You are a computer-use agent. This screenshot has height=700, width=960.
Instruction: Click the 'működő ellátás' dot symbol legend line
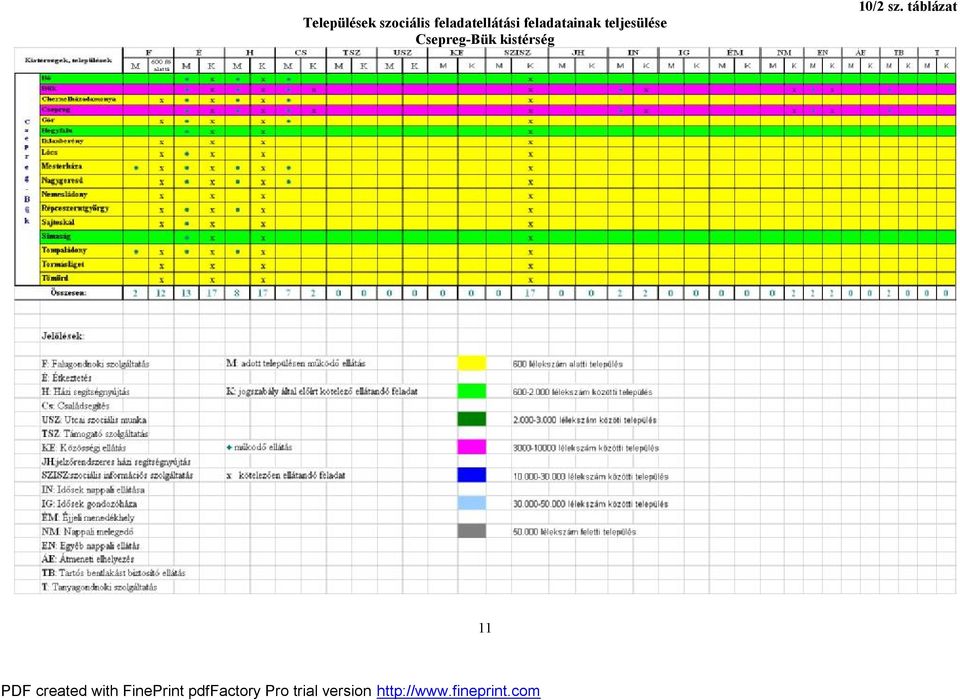259,447
